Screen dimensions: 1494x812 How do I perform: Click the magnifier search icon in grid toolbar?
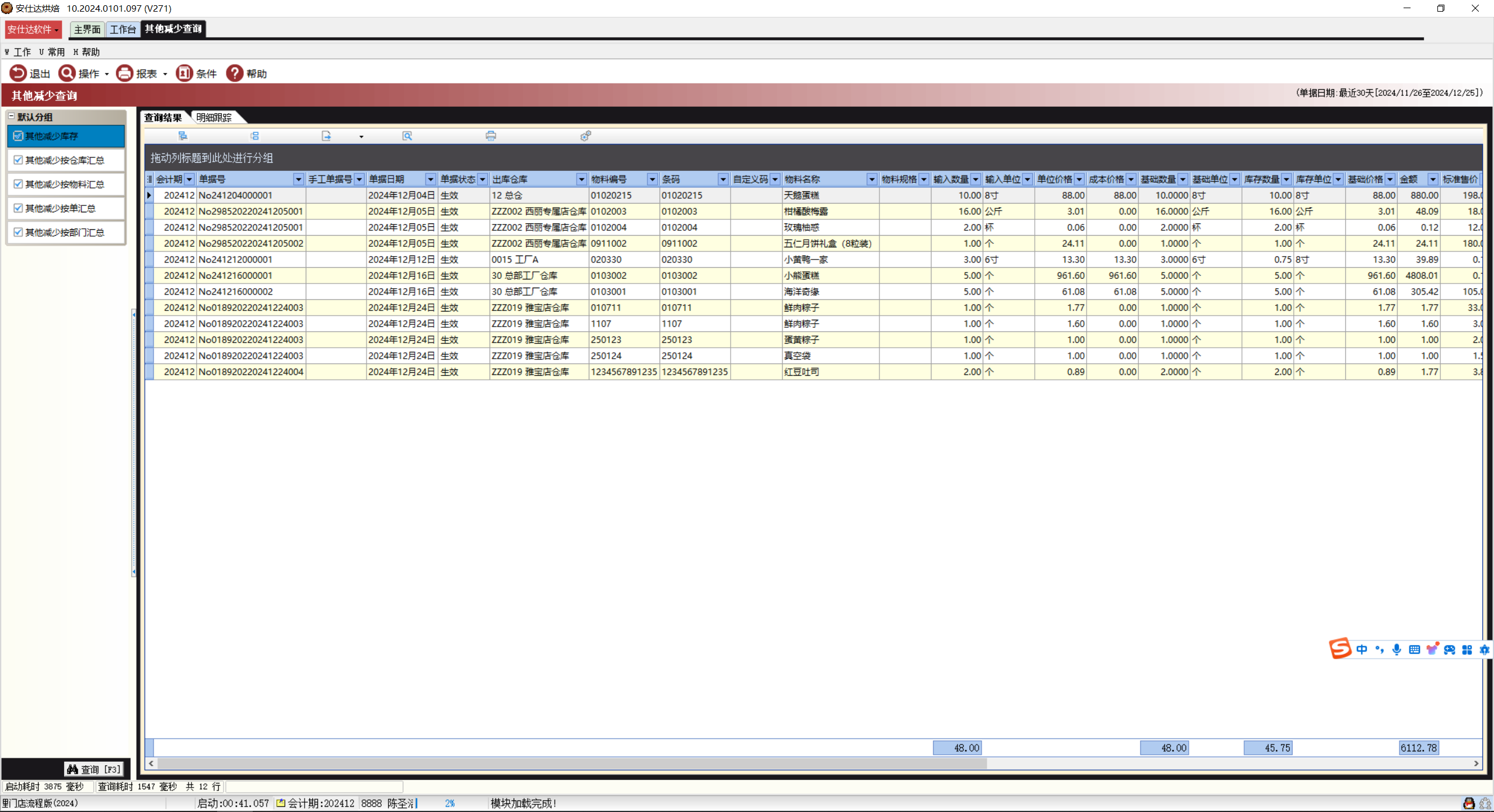point(407,136)
